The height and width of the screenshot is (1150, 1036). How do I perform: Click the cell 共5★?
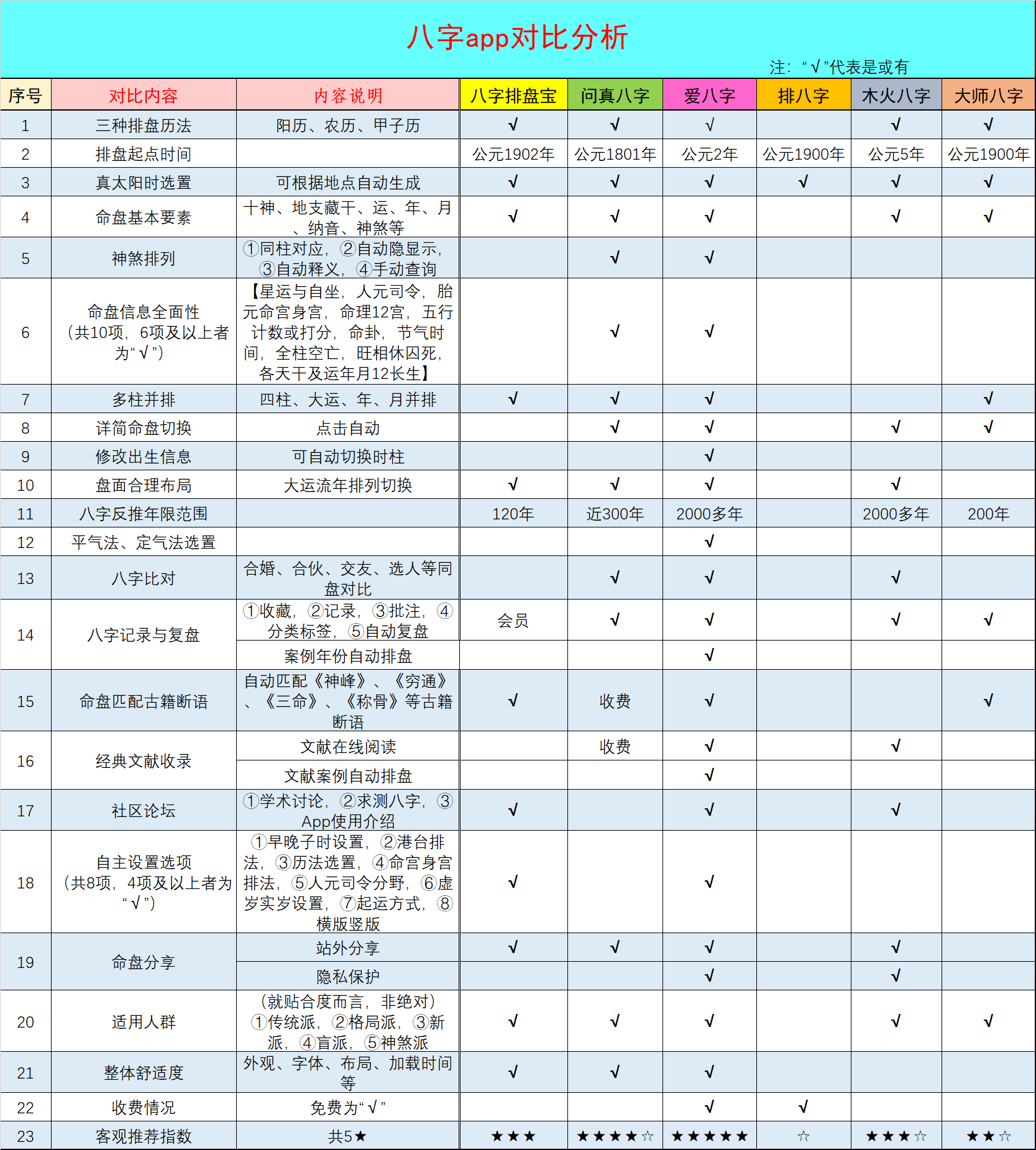348,1136
